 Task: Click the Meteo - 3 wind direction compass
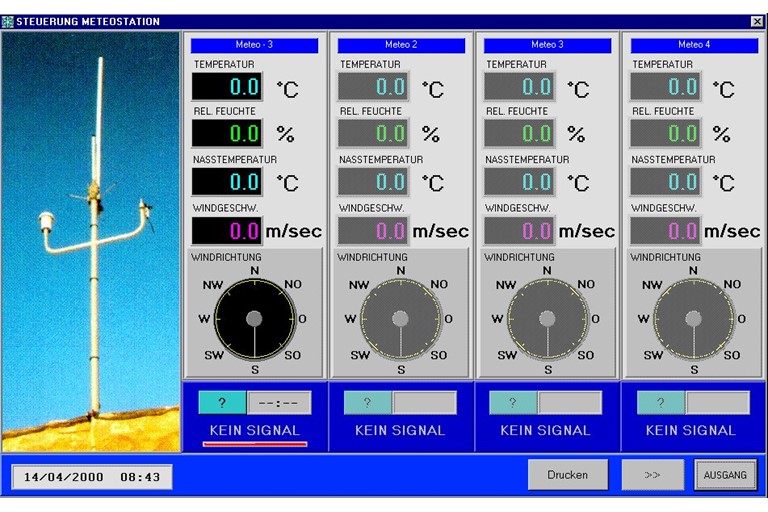pos(254,319)
